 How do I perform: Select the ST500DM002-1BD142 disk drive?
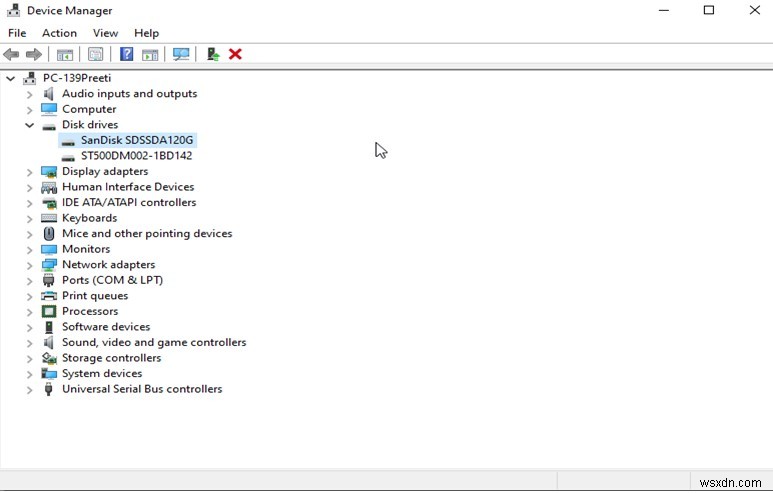(x=137, y=156)
